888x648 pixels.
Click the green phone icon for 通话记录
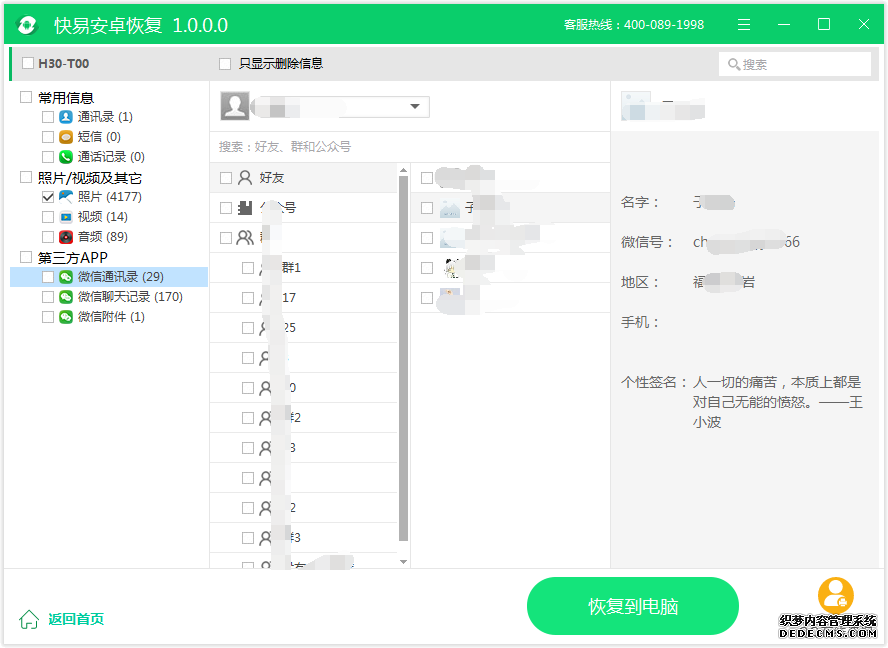tap(66, 157)
